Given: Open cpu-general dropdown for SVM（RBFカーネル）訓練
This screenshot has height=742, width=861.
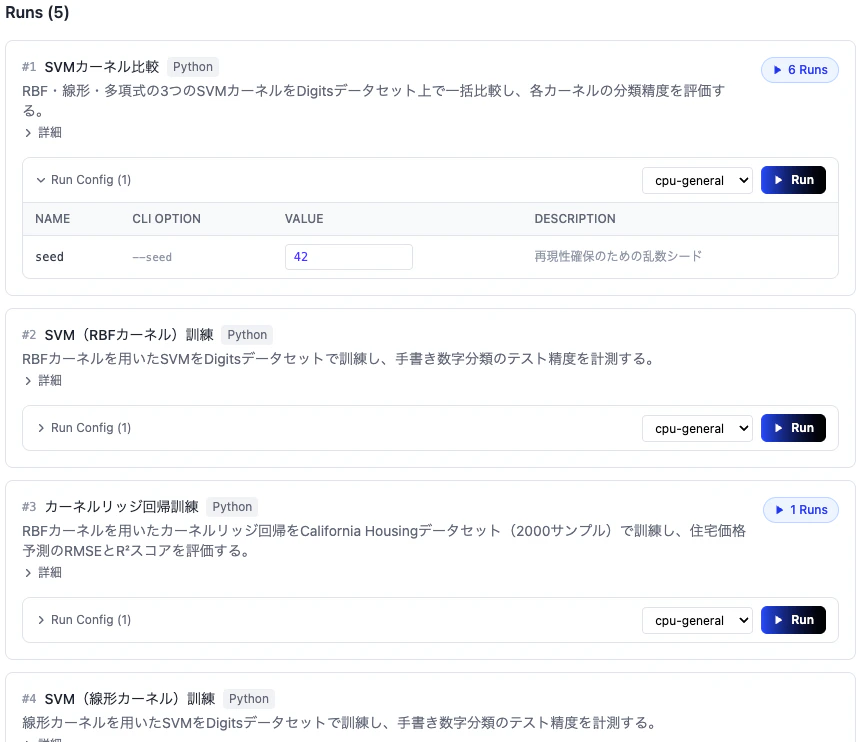Looking at the screenshot, I should coord(697,428).
